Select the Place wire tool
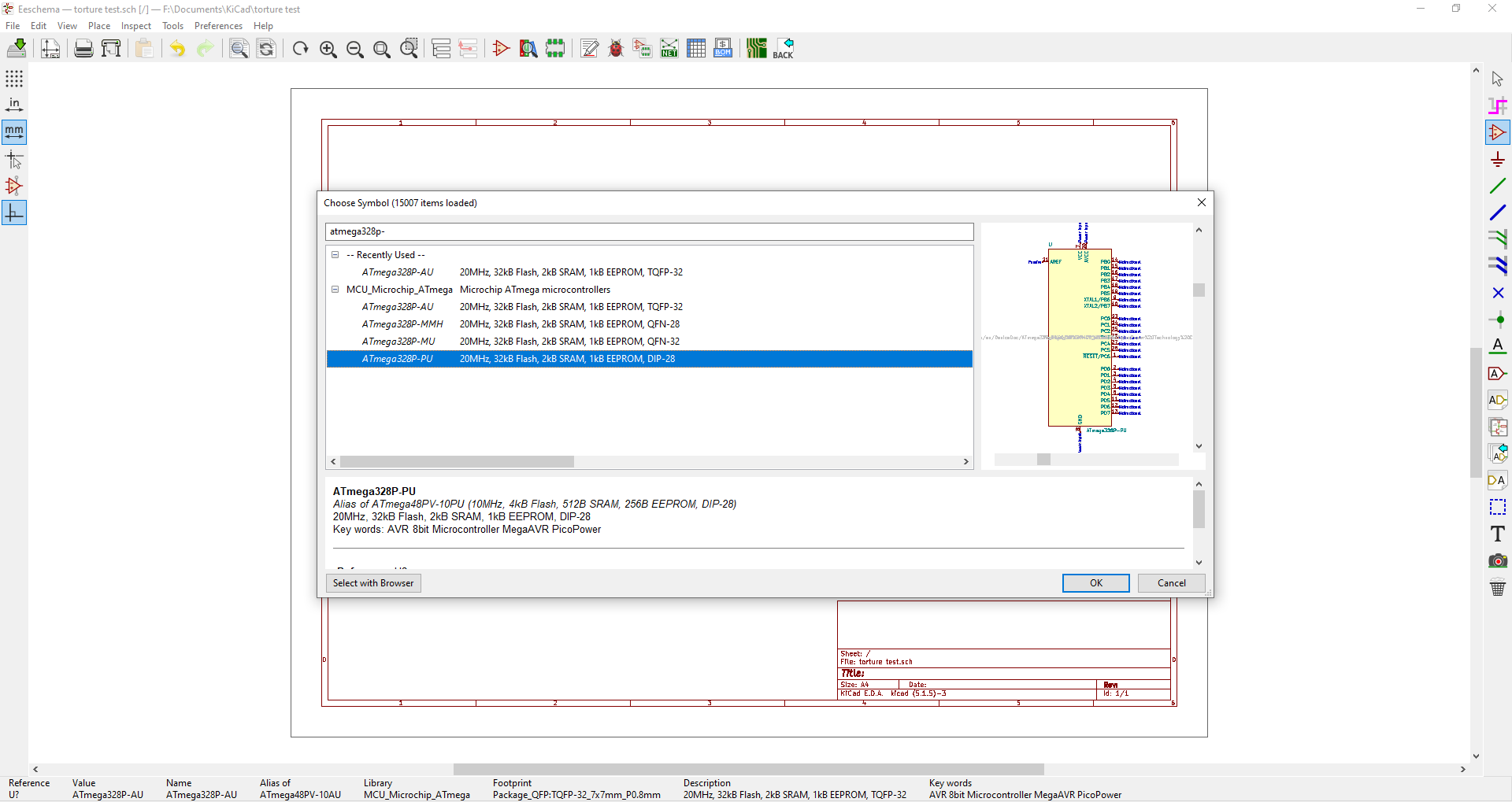This screenshot has height=802, width=1512. coord(1498,187)
